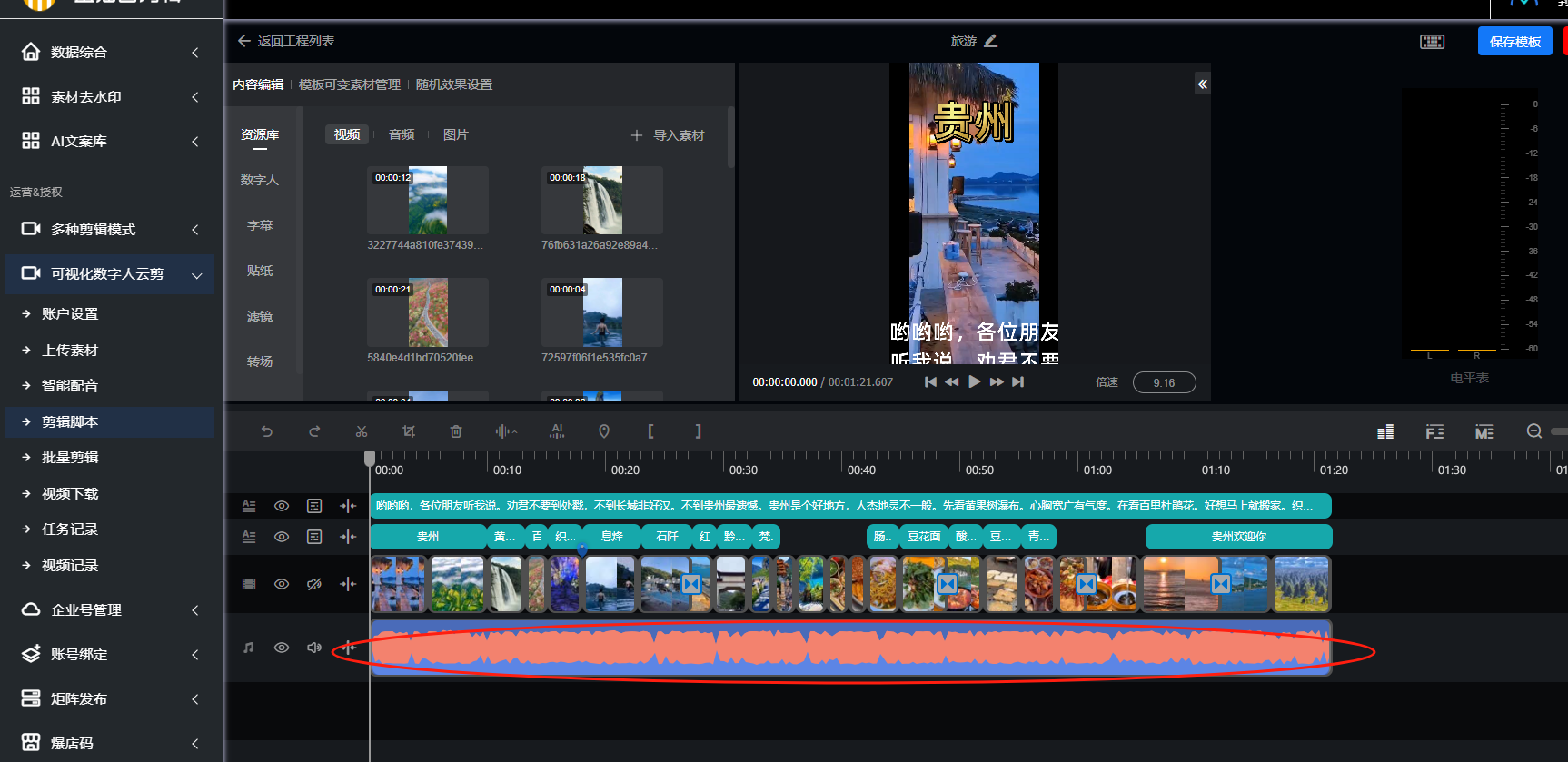This screenshot has height=762, width=1568.
Task: Expand the 企业号管理 sidebar menu
Action: pos(112,609)
